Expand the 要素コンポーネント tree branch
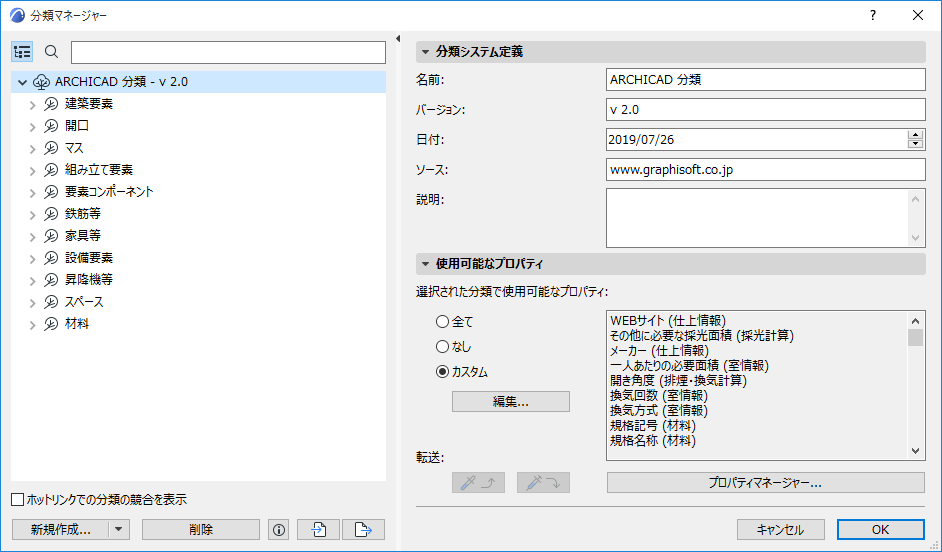The image size is (942, 552). click(x=33, y=193)
